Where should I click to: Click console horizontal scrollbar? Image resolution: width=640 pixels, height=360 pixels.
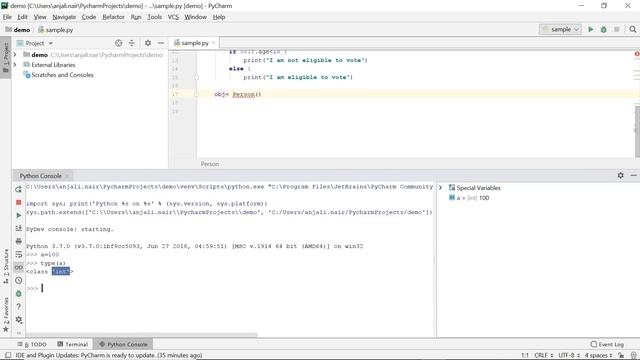click(141, 335)
